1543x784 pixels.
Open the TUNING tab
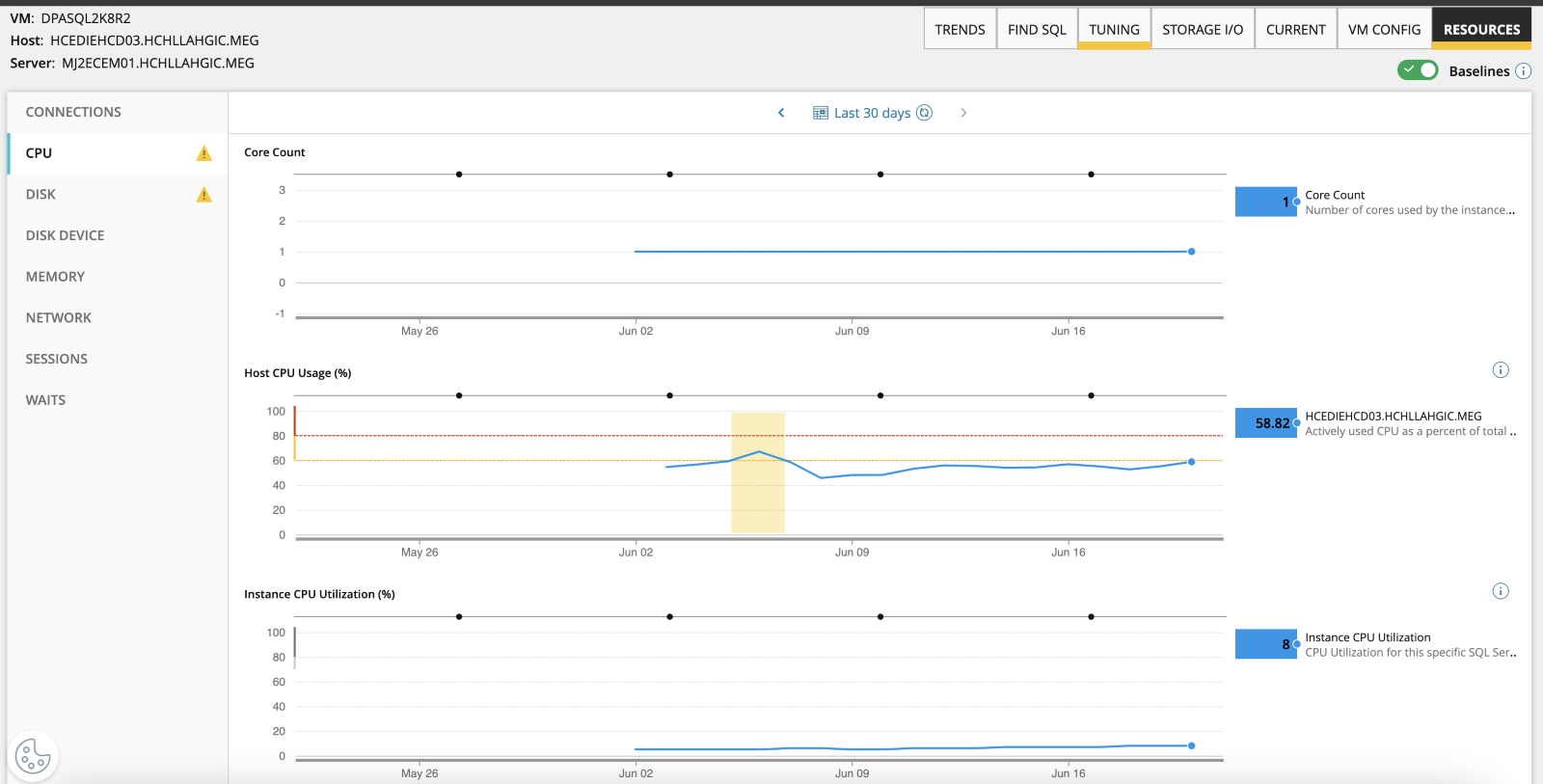click(x=1114, y=29)
